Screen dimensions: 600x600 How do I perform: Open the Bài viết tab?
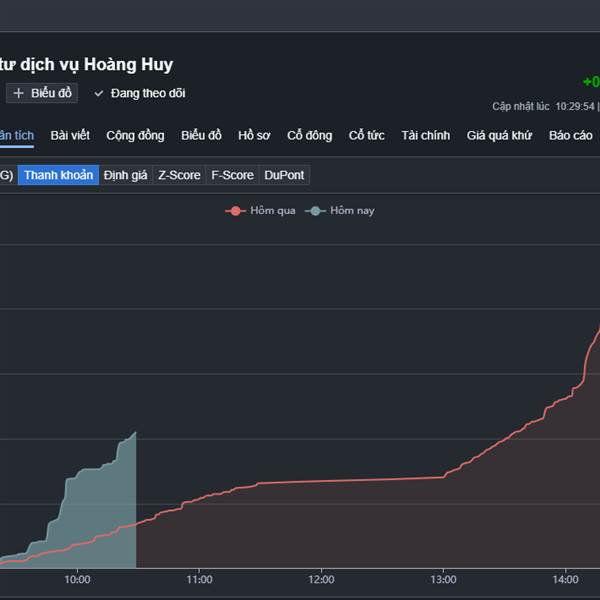pos(70,135)
